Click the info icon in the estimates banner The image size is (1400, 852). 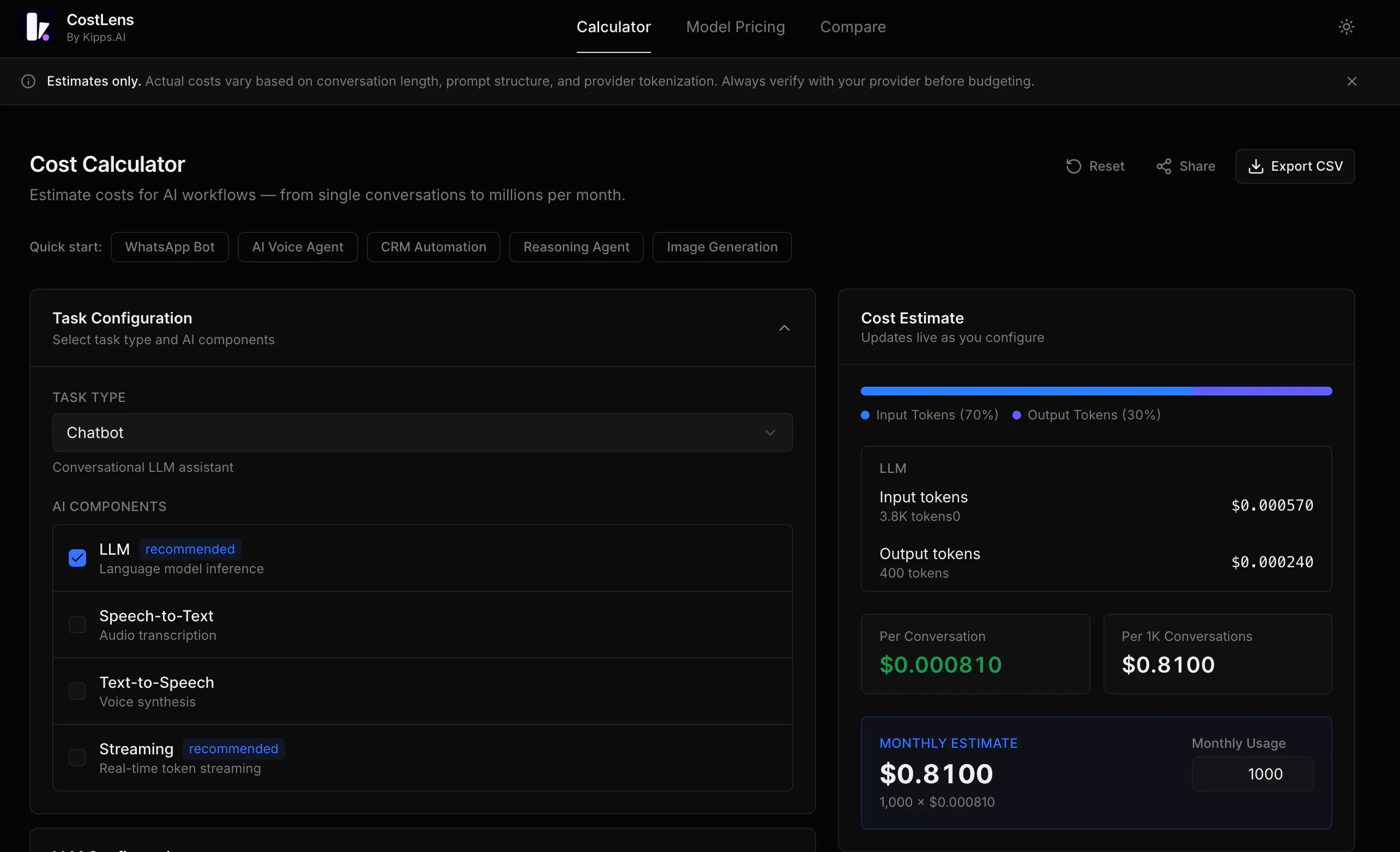(x=28, y=81)
